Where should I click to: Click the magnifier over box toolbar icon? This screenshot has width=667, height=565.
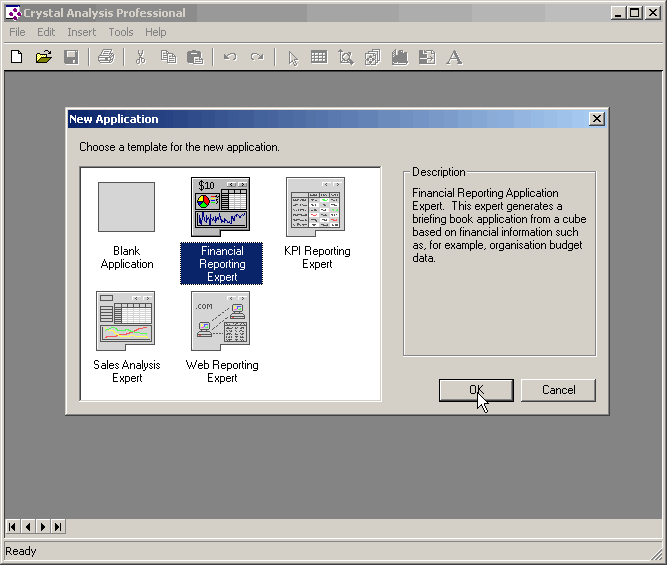point(346,57)
